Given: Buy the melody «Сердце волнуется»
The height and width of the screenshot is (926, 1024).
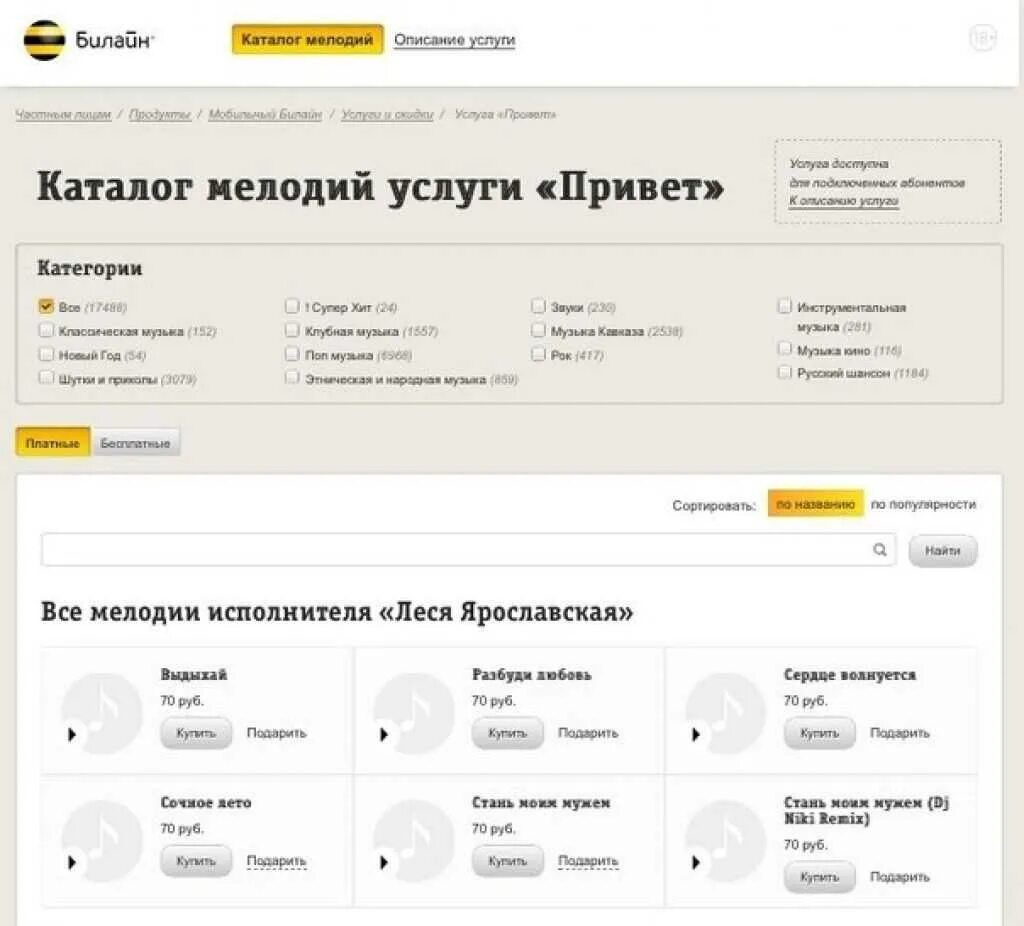Looking at the screenshot, I should pyautogui.click(x=820, y=733).
